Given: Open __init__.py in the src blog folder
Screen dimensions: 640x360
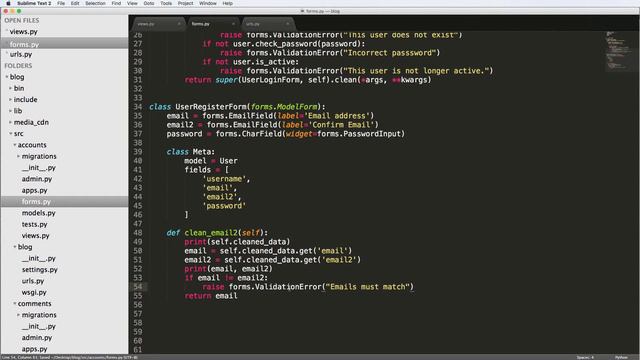Looking at the screenshot, I should 38,258.
